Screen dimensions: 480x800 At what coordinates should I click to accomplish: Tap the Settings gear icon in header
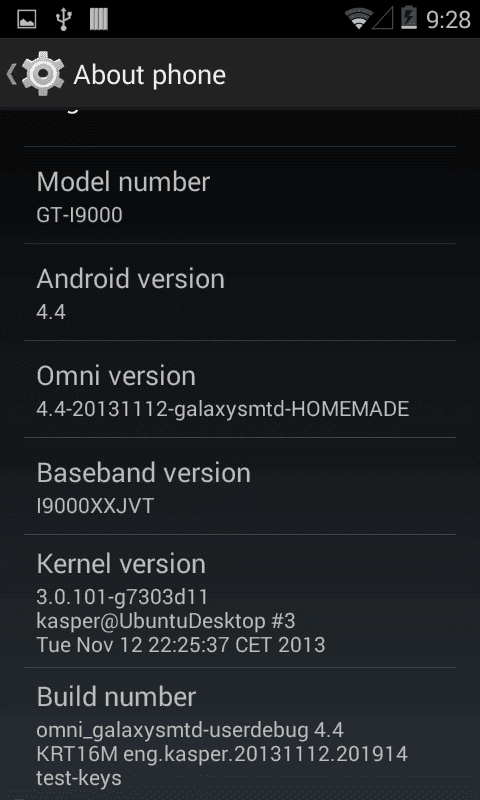[x=43, y=74]
